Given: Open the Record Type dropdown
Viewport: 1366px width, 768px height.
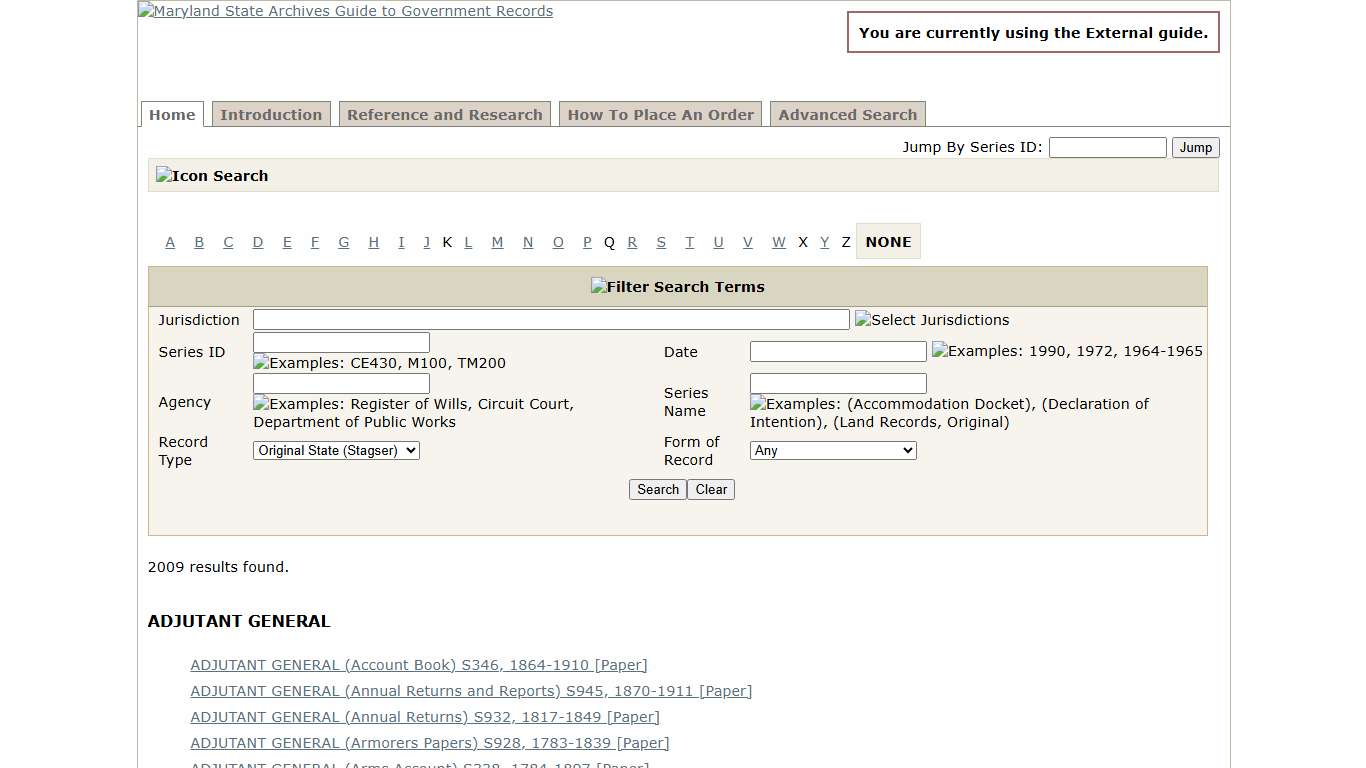Looking at the screenshot, I should pos(336,450).
